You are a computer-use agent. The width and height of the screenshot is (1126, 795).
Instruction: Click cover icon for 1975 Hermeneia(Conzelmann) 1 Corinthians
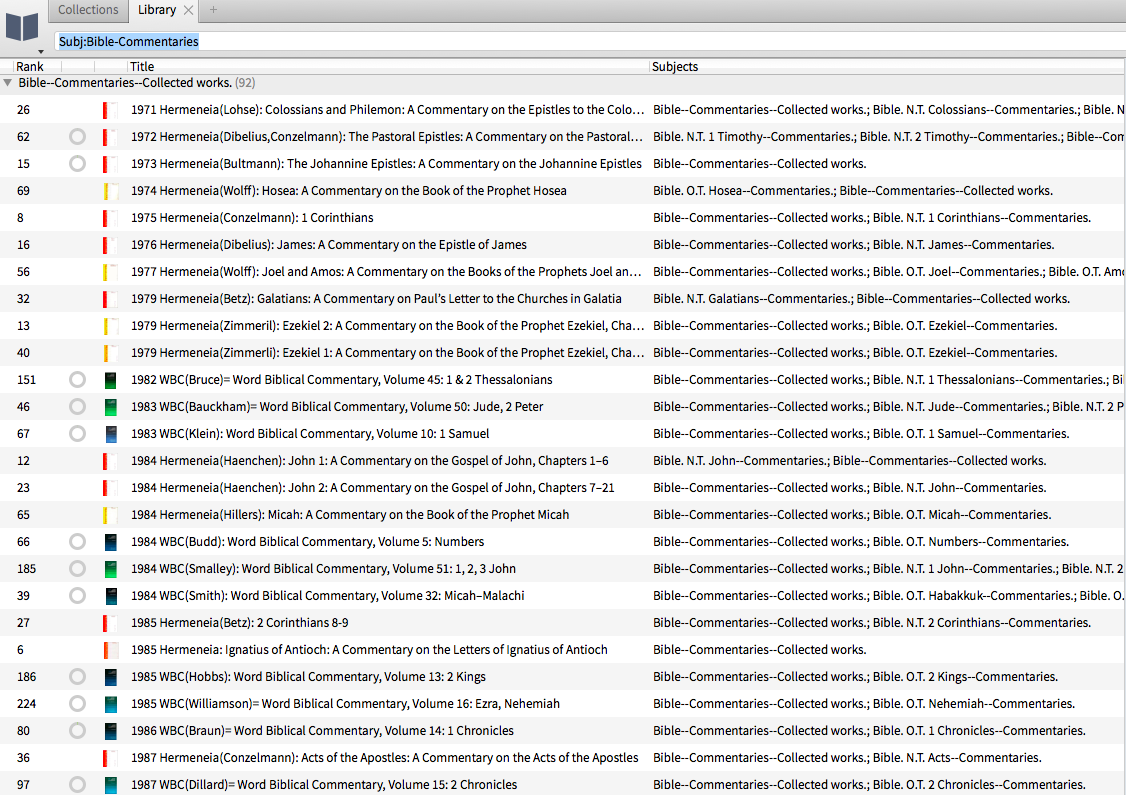[x=110, y=218]
